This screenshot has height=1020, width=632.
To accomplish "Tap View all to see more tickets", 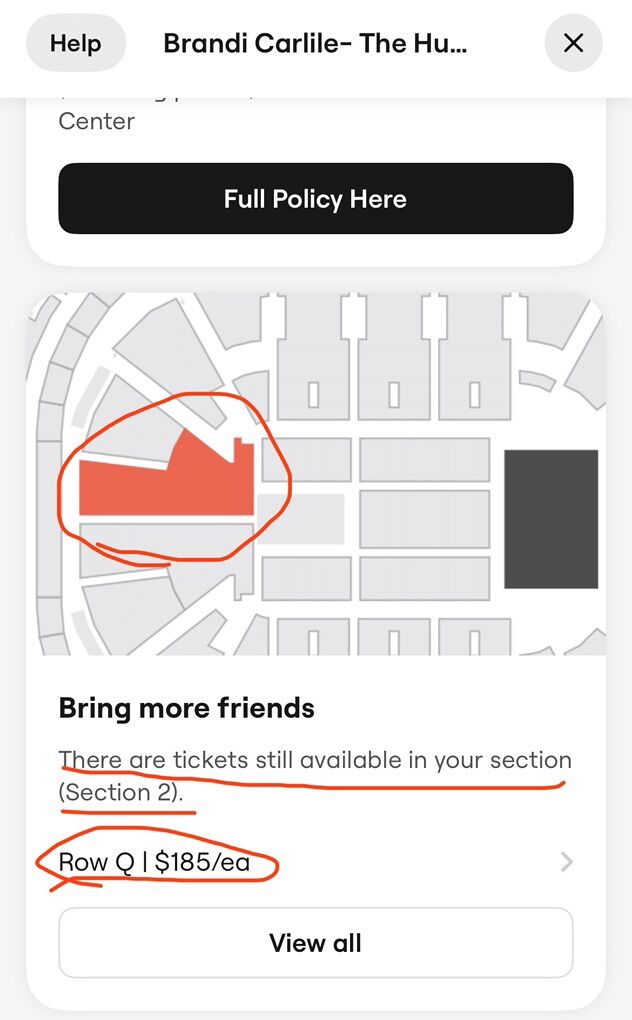I will pos(315,942).
